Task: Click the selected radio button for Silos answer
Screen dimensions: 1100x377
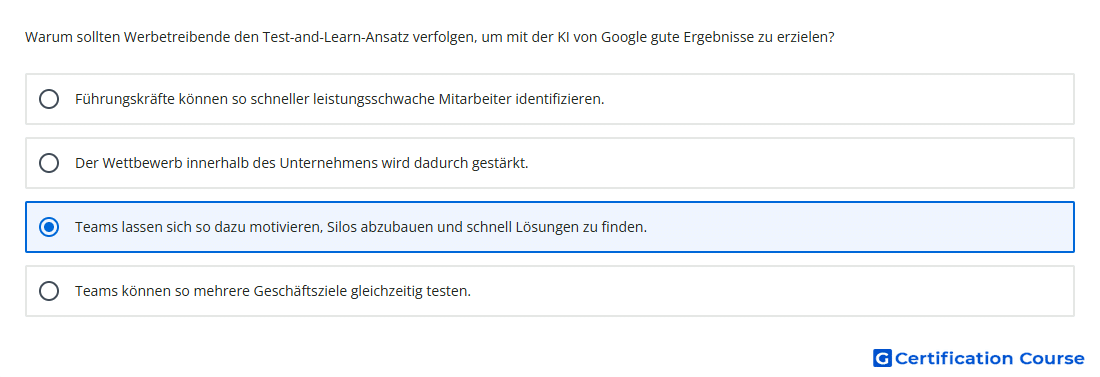Action: coord(49,227)
